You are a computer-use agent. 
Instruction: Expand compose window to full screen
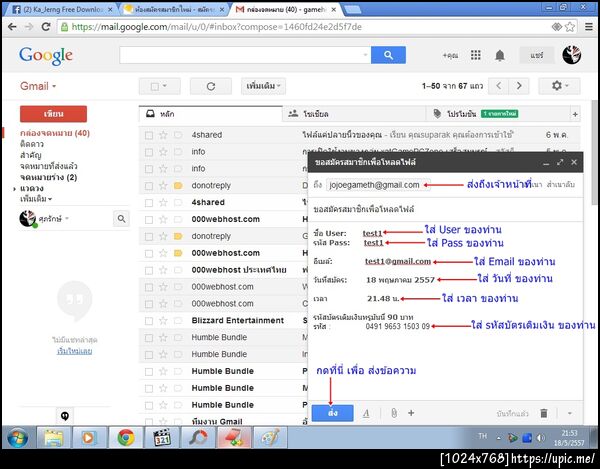[560, 162]
